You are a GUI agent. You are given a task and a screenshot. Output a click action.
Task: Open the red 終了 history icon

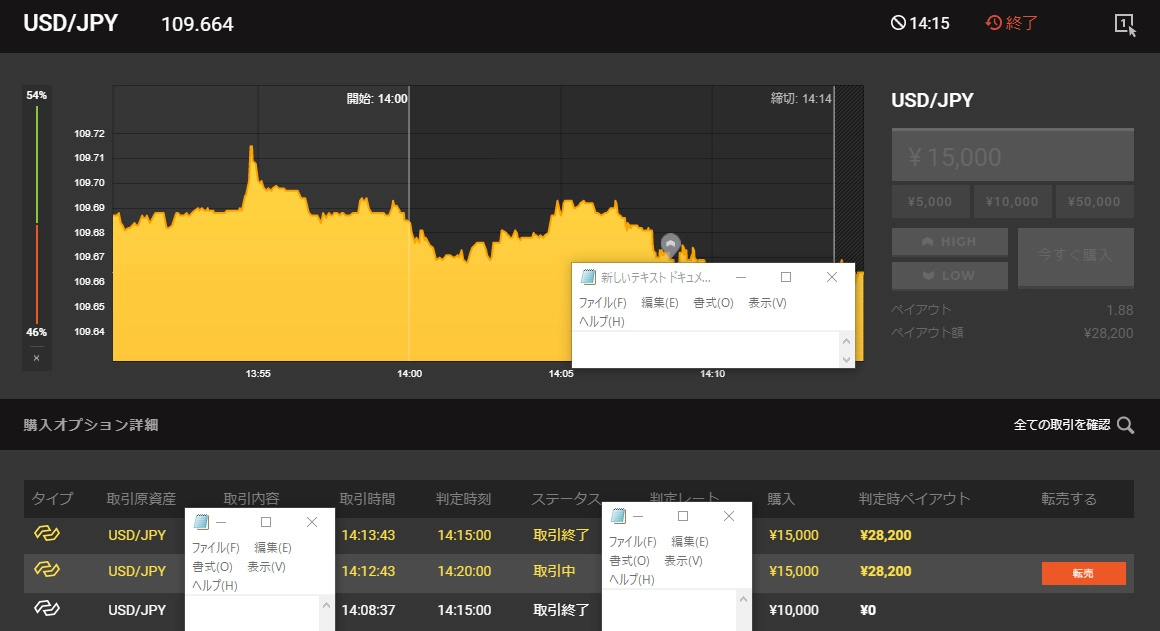coord(994,23)
